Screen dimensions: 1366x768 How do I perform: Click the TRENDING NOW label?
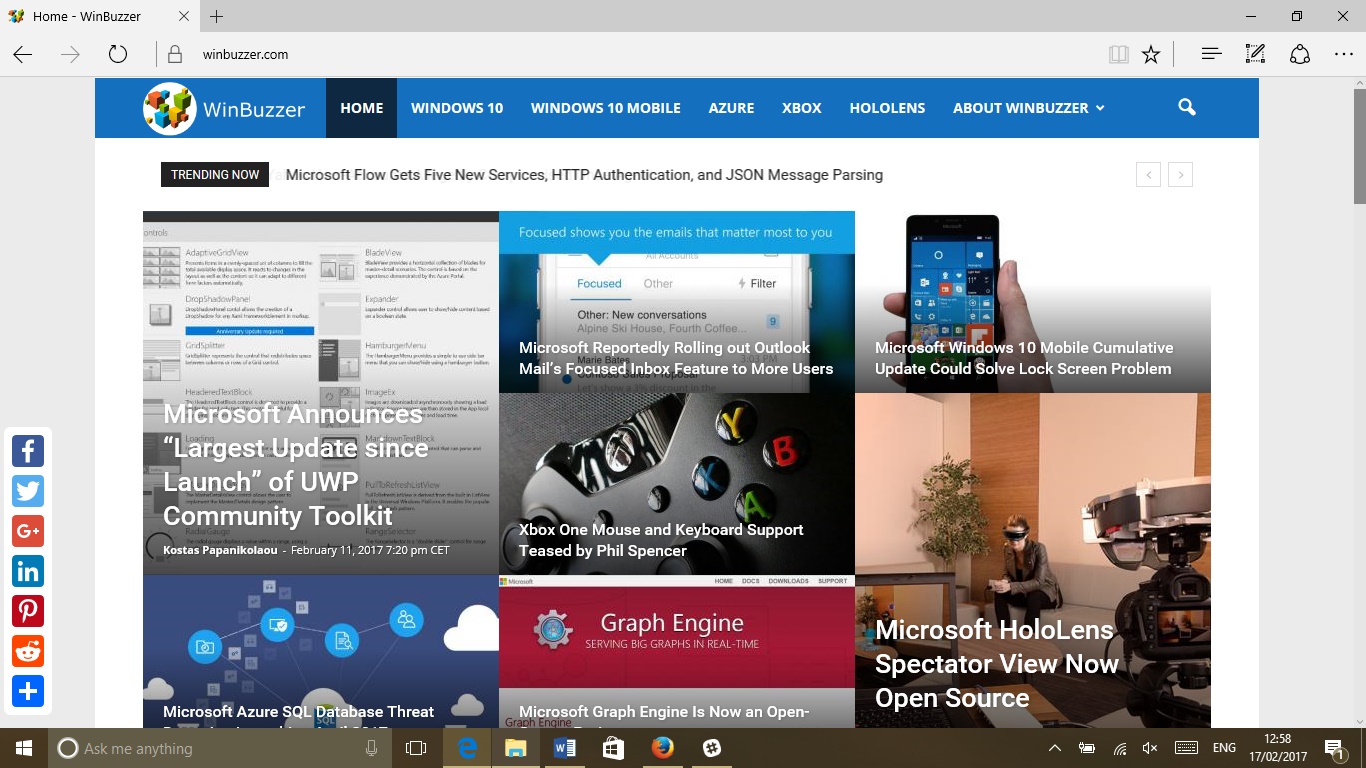[x=215, y=175]
